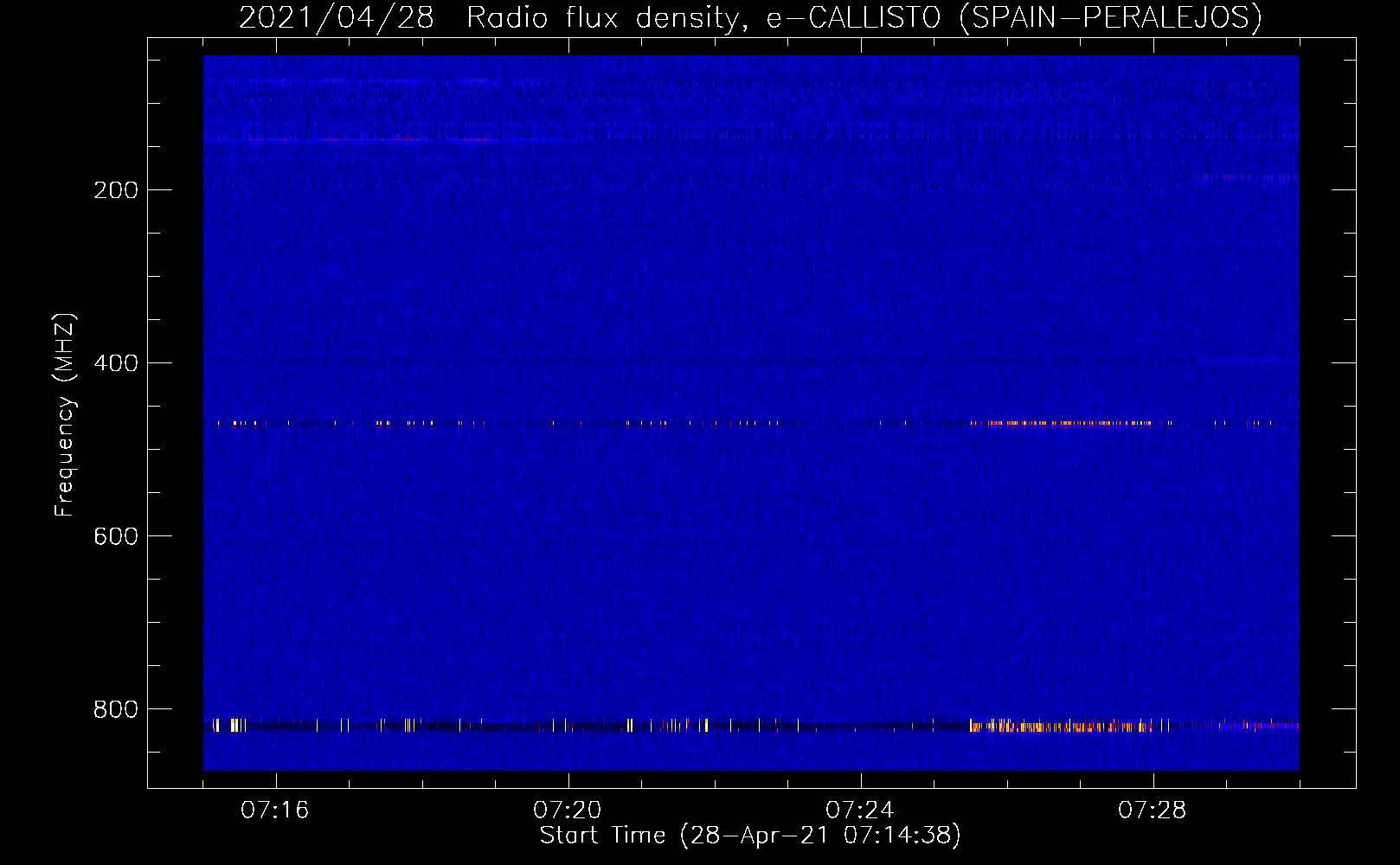Viewport: 1400px width, 865px height.
Task: Click the 07:24 time tick label
Action: point(860,811)
